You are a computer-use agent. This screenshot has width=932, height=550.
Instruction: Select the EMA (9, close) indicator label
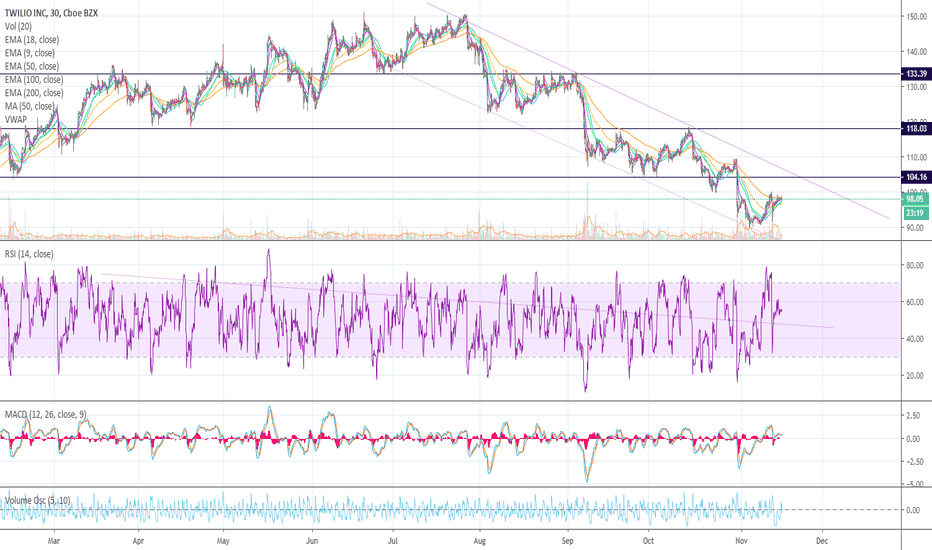[x=30, y=53]
